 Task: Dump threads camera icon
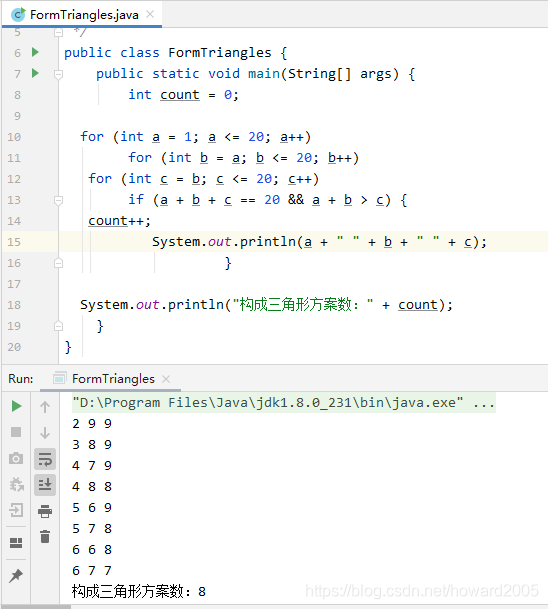[16, 458]
